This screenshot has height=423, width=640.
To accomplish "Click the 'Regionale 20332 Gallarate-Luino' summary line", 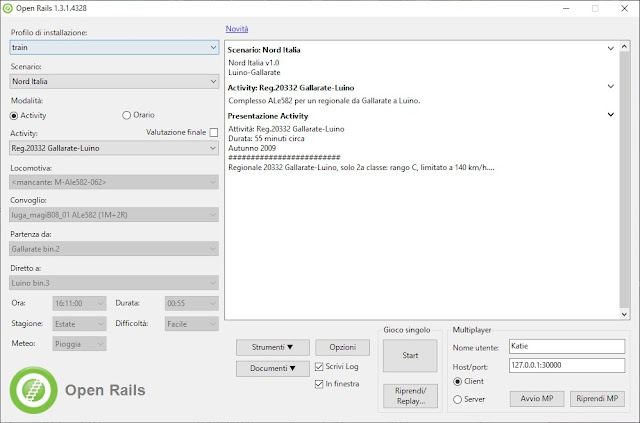I will pyautogui.click(x=361, y=167).
